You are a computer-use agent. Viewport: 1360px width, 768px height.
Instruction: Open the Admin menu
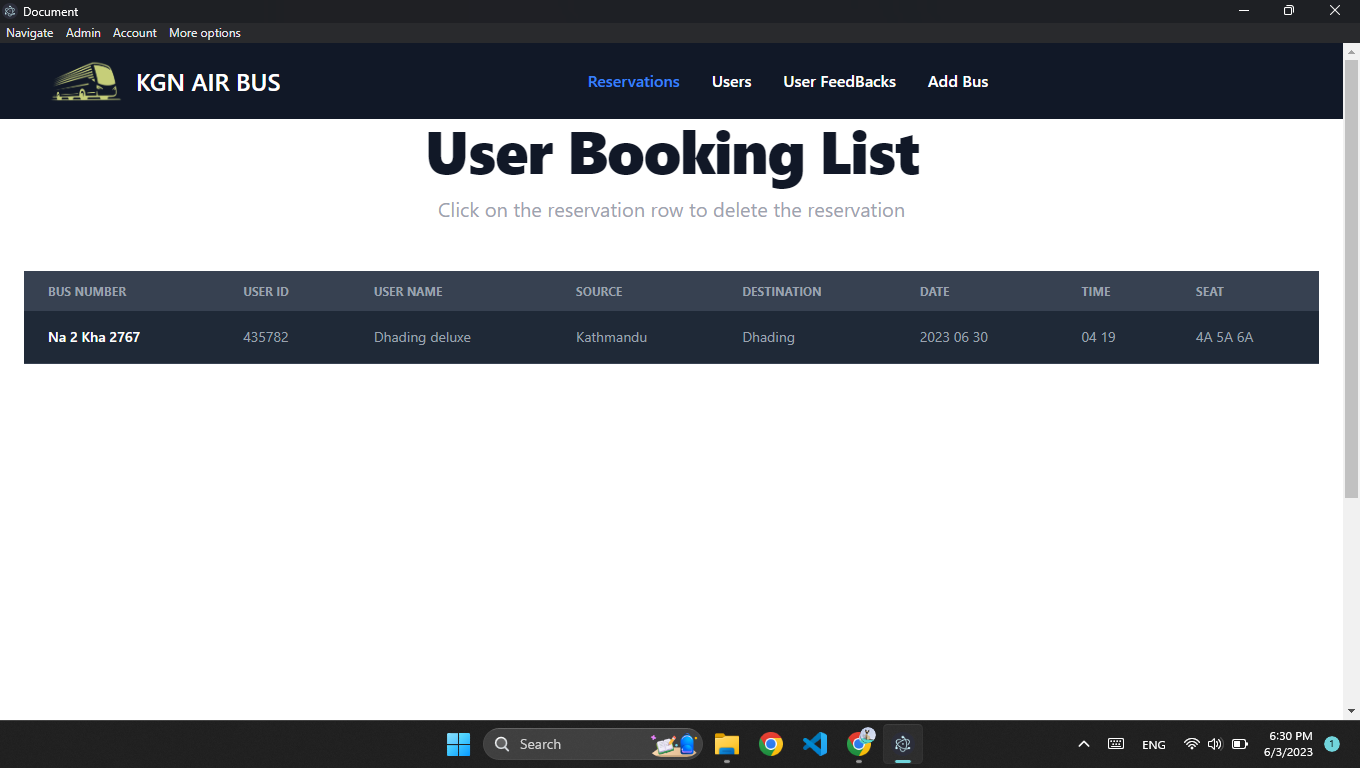tap(83, 32)
